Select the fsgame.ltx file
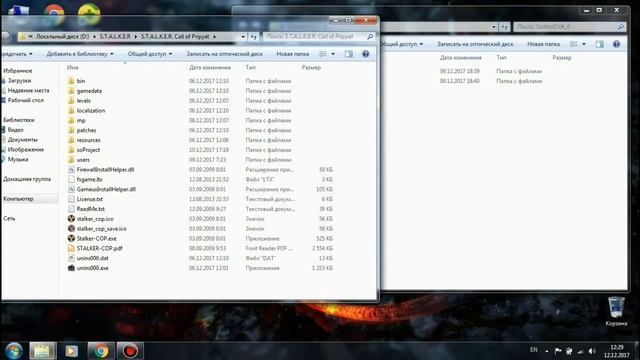640x360 pixels. click(89, 179)
